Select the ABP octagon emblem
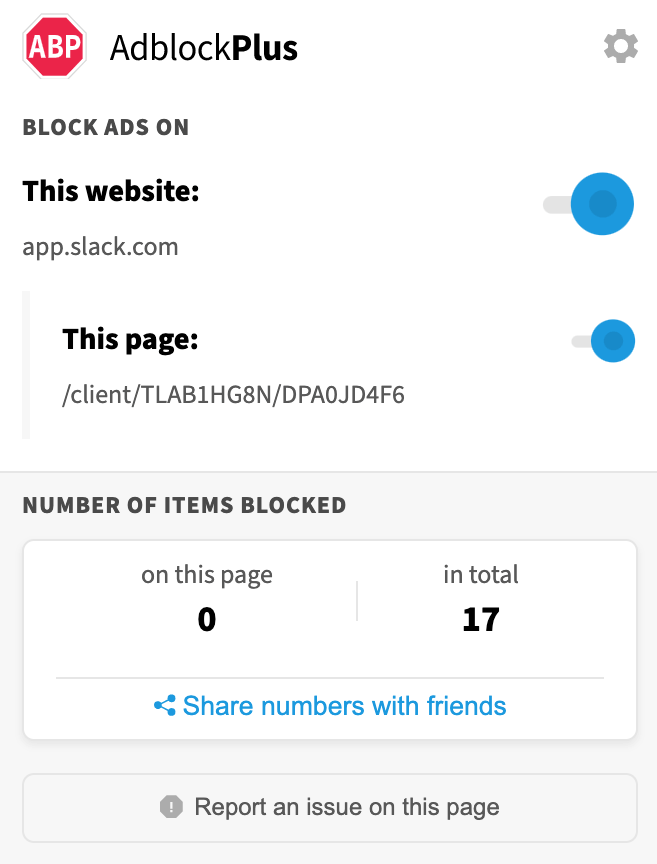The width and height of the screenshot is (657, 864). [x=54, y=46]
